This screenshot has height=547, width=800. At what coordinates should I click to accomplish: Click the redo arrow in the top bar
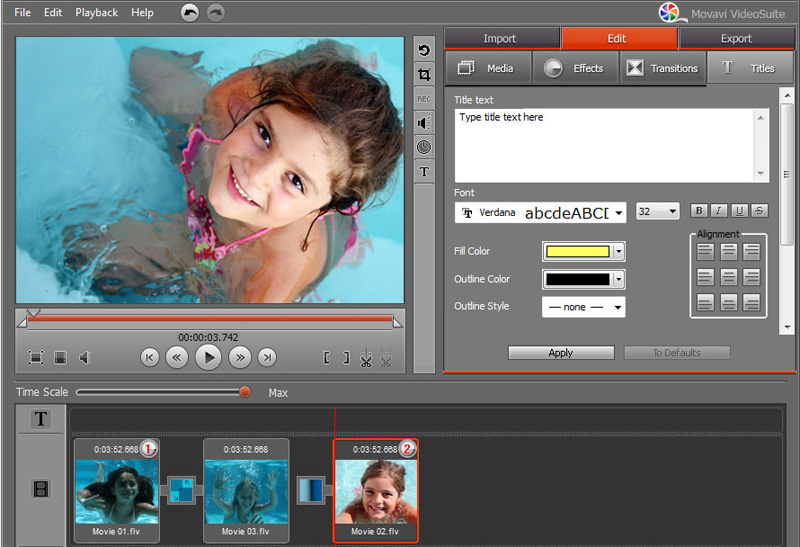(216, 13)
